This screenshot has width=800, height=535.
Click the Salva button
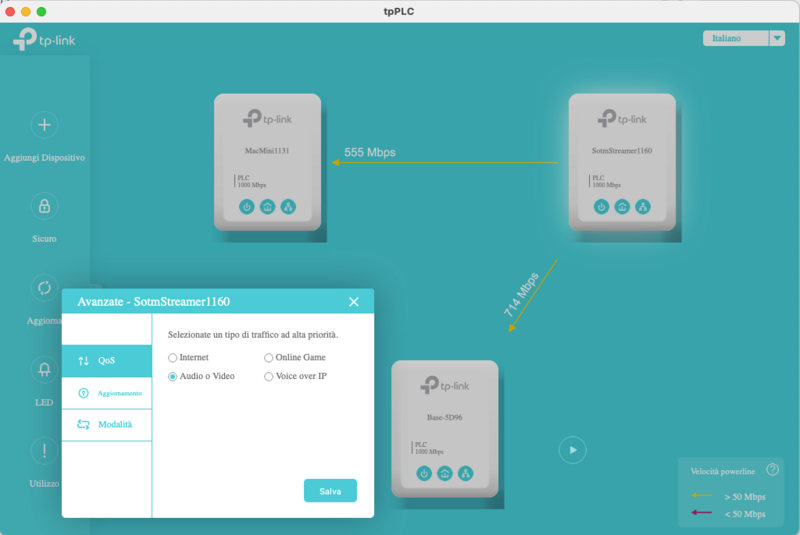click(x=330, y=491)
